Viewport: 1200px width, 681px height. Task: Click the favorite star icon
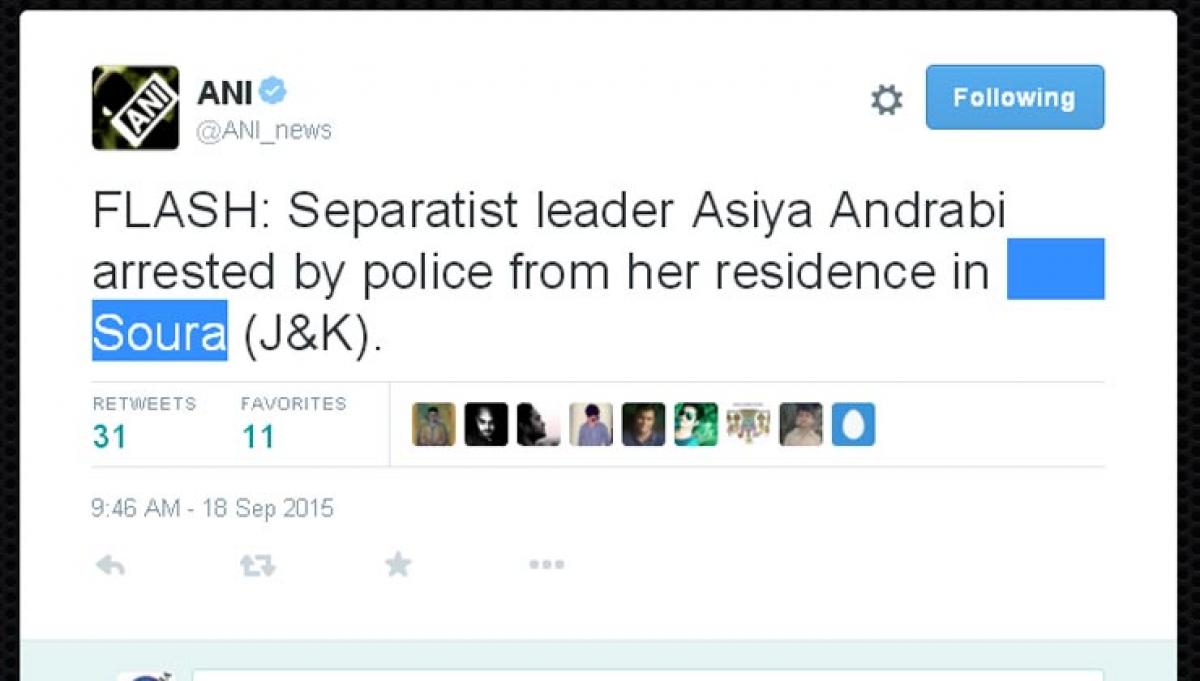tap(398, 565)
